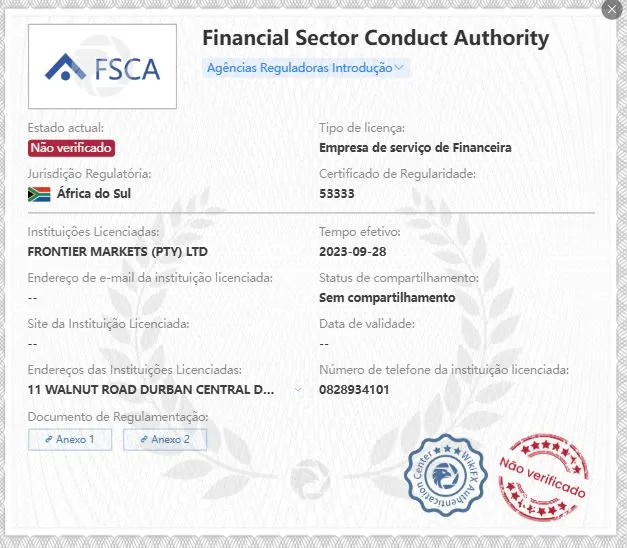Click the link icon in Anexo 2
This screenshot has width=627, height=548.
click(144, 439)
